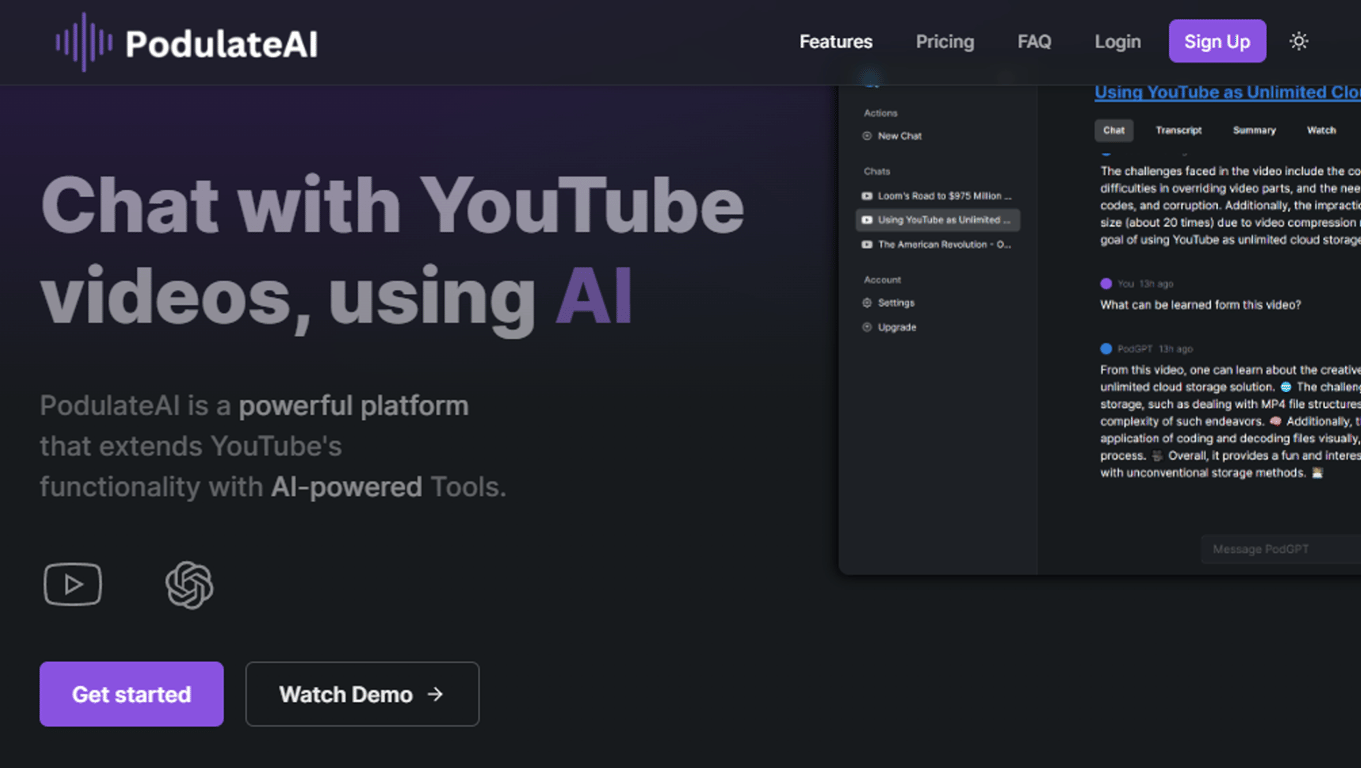Open the Pricing nav item
This screenshot has width=1361, height=768.
(945, 42)
